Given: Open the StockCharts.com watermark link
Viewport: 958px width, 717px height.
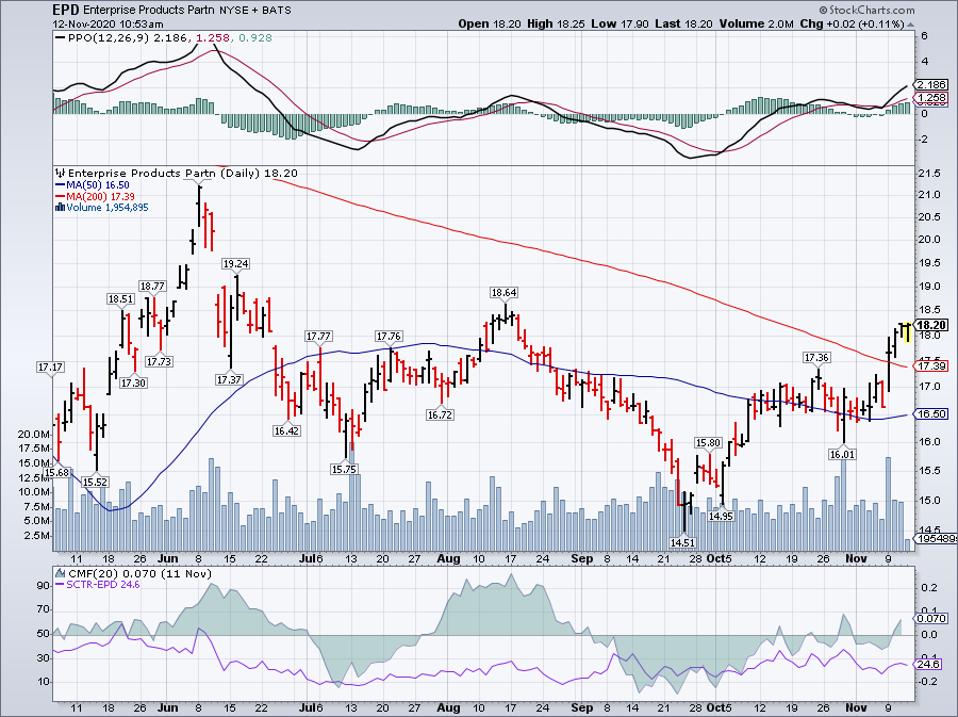Looking at the screenshot, I should click(x=866, y=10).
